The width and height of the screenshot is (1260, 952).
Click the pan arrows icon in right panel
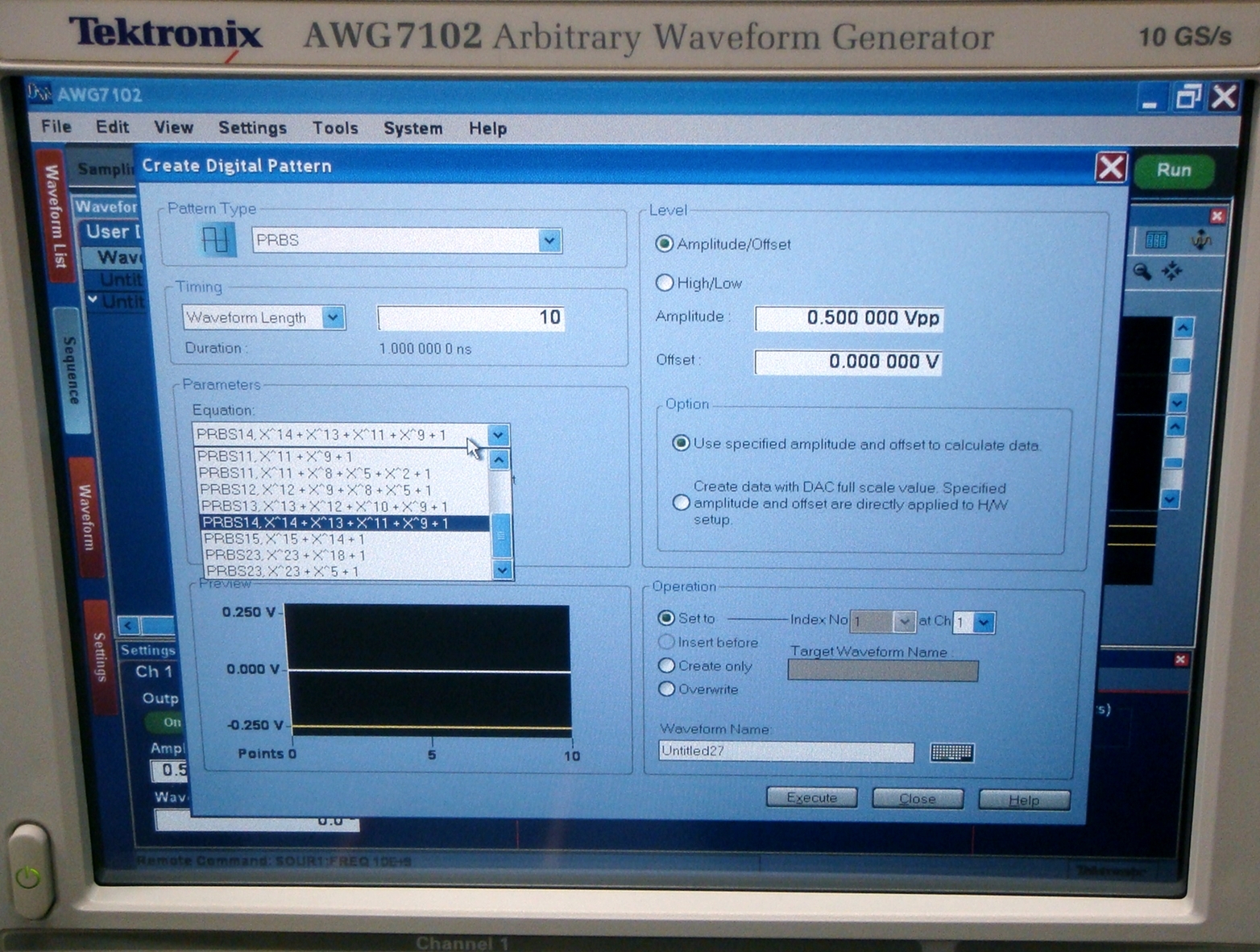tap(1172, 271)
